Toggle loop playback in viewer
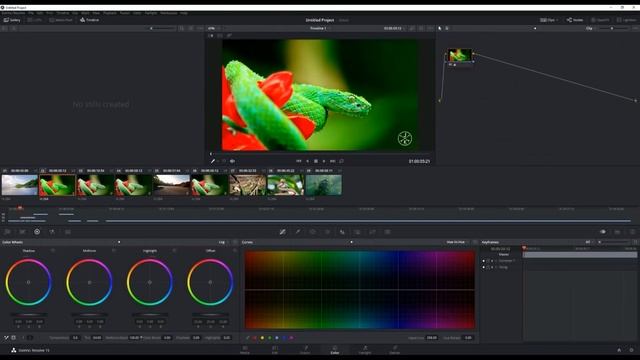This screenshot has width=640, height=360. pos(341,161)
